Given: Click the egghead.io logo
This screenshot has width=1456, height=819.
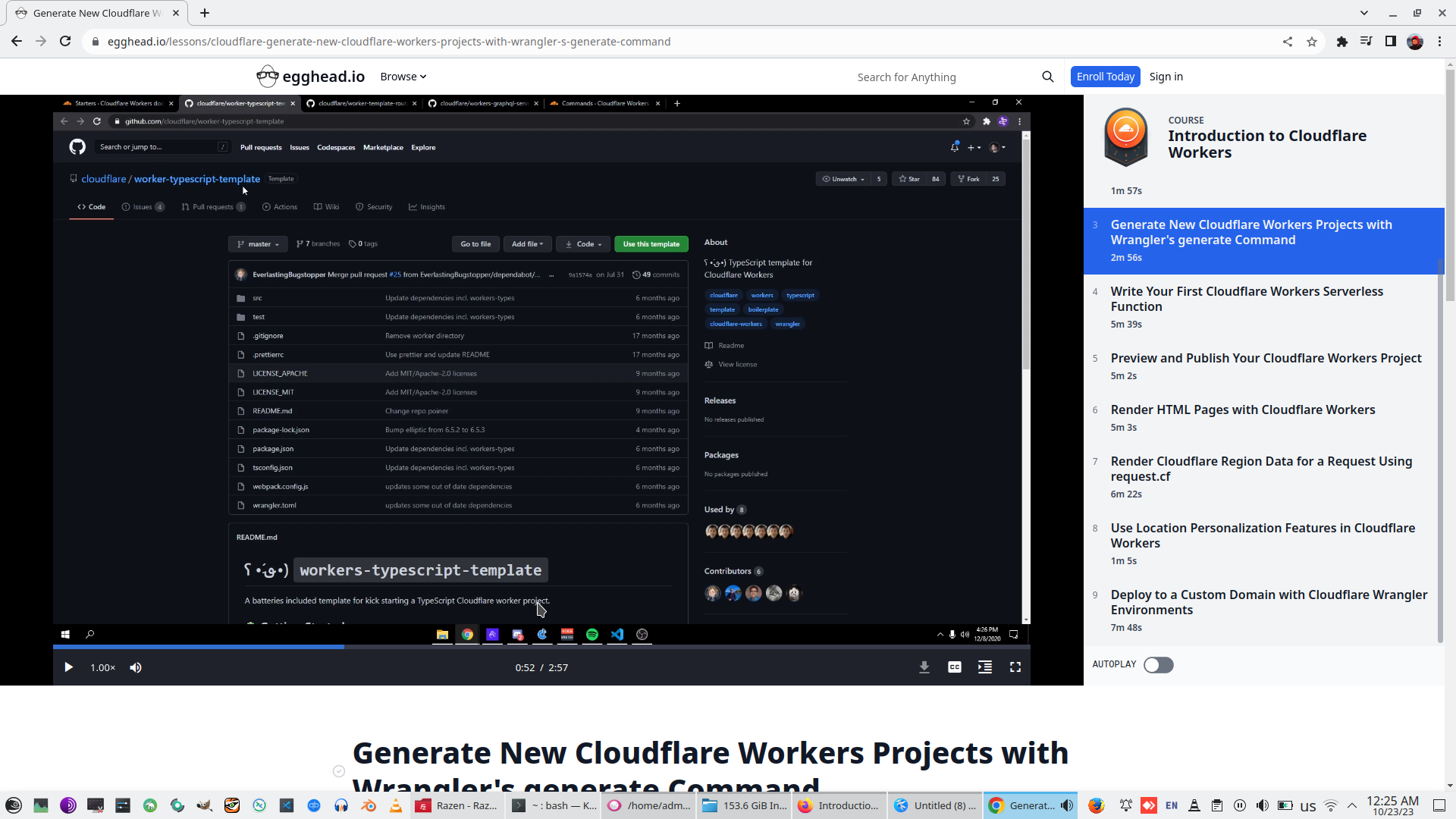Looking at the screenshot, I should coord(309,76).
